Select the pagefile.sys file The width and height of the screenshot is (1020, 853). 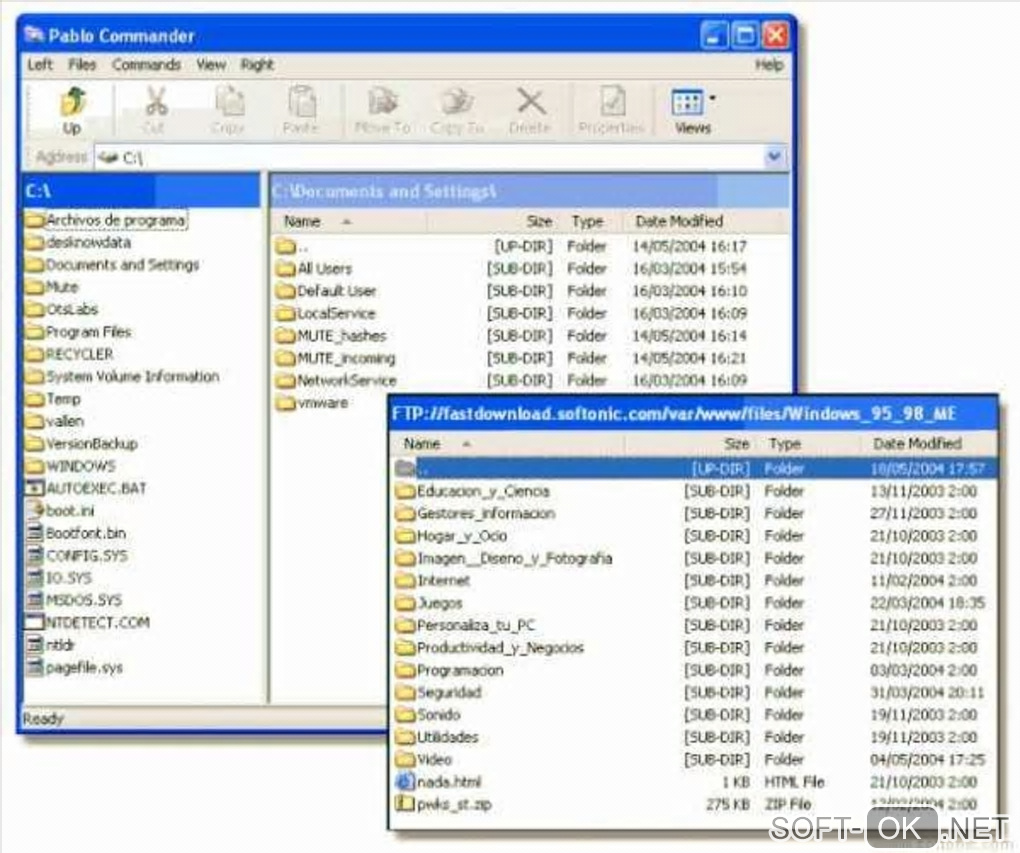coord(75,668)
